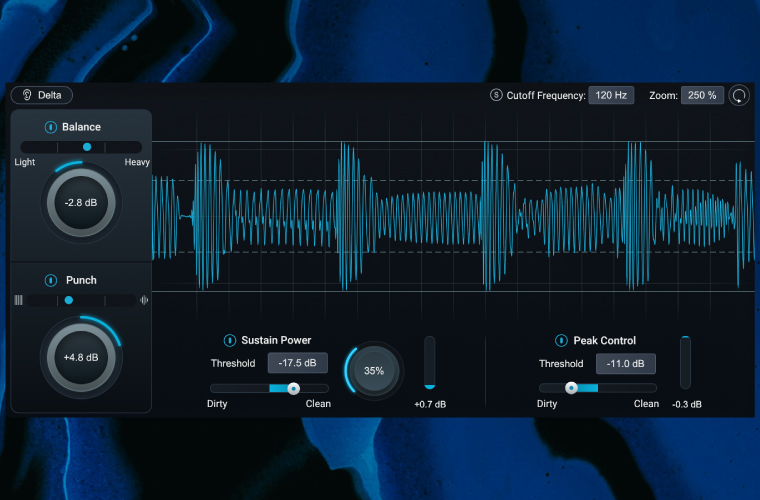Click the ear icon in the Delta button
Screen dimensions: 760x500
25,95
